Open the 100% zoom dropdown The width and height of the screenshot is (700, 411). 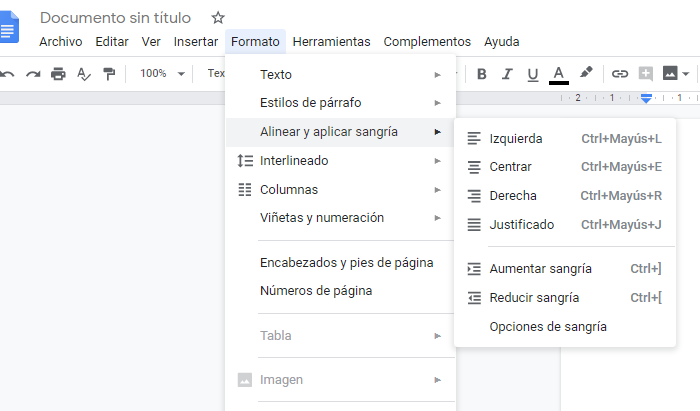pos(162,73)
